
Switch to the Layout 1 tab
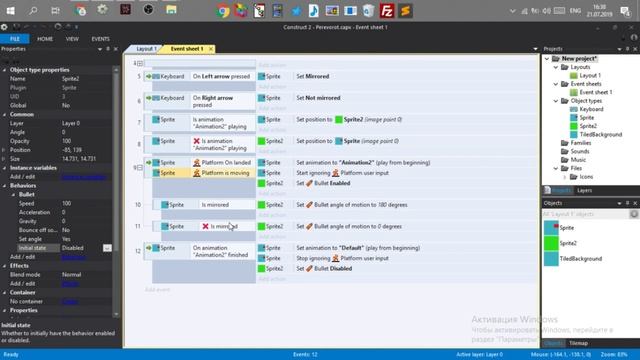(x=146, y=49)
